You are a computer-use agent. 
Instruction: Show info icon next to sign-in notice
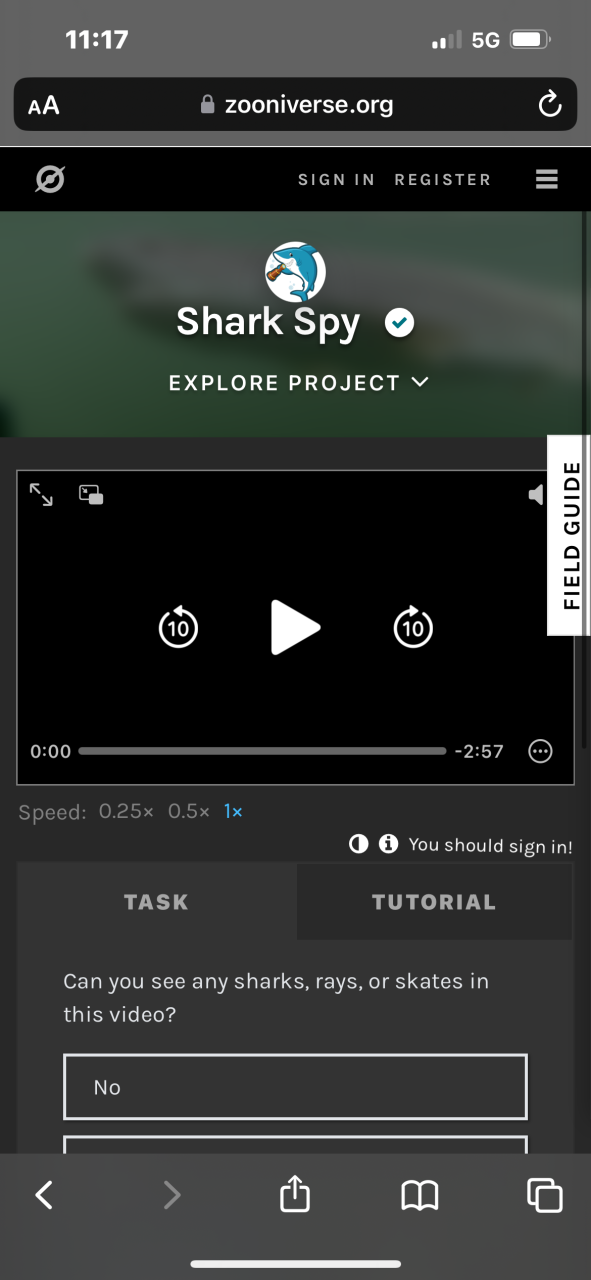pos(388,845)
